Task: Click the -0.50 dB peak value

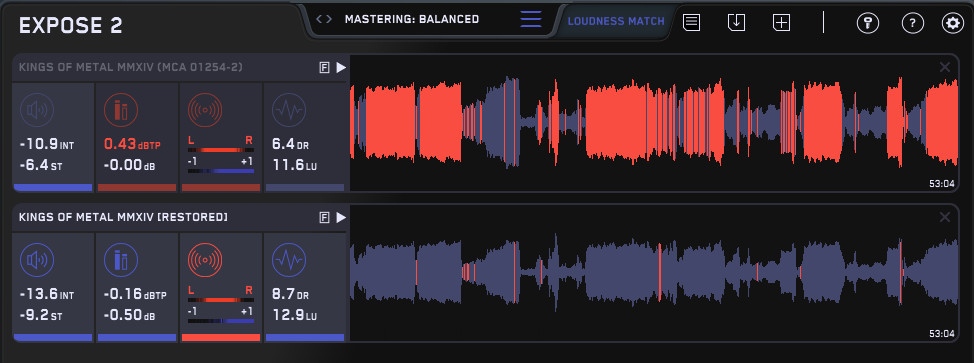Action: 129,316
